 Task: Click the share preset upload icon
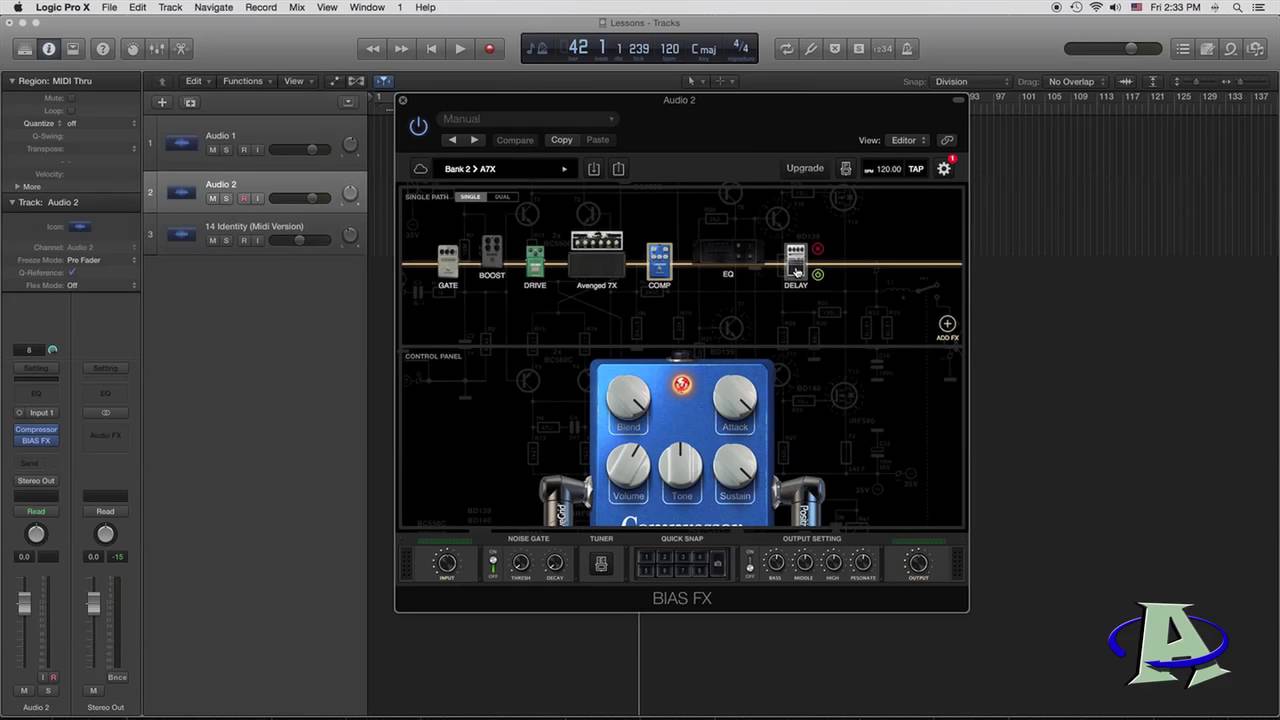click(618, 169)
